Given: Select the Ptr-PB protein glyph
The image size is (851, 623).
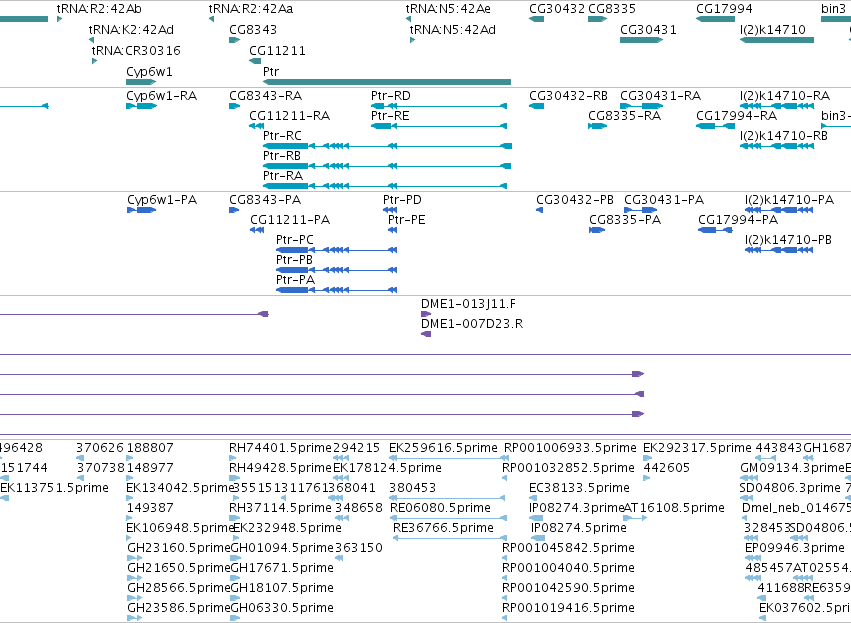Looking at the screenshot, I should point(336,270).
